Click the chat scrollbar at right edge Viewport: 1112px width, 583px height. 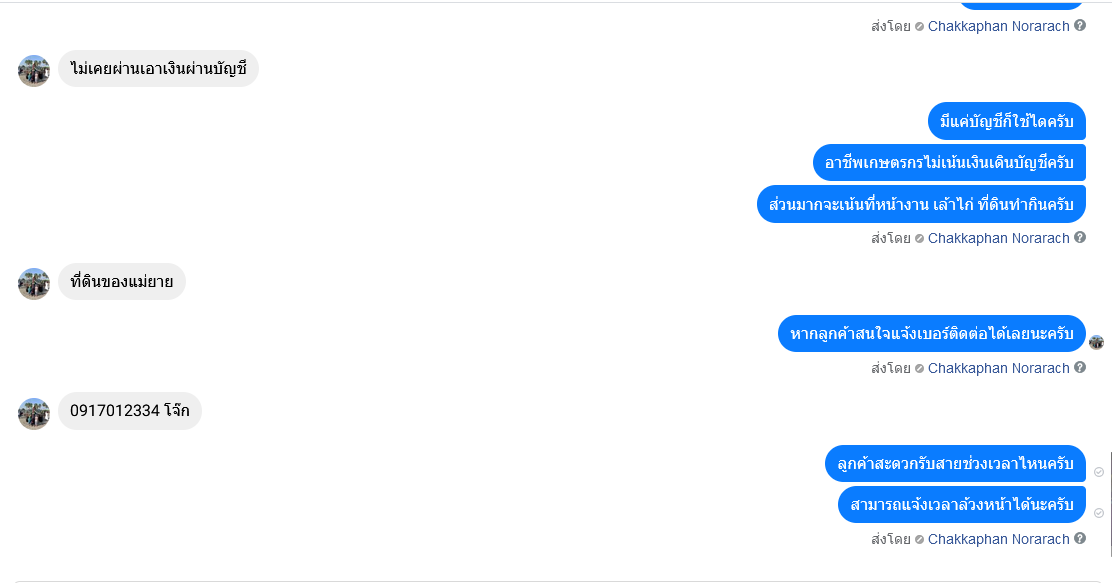point(1110,504)
